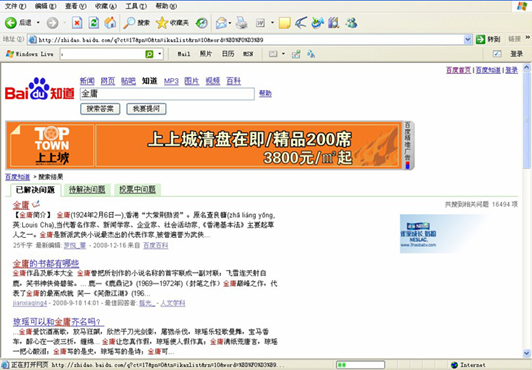The width and height of the screenshot is (532, 370).
Task: Click the Windows Live share icon
Action: (x=296, y=54)
